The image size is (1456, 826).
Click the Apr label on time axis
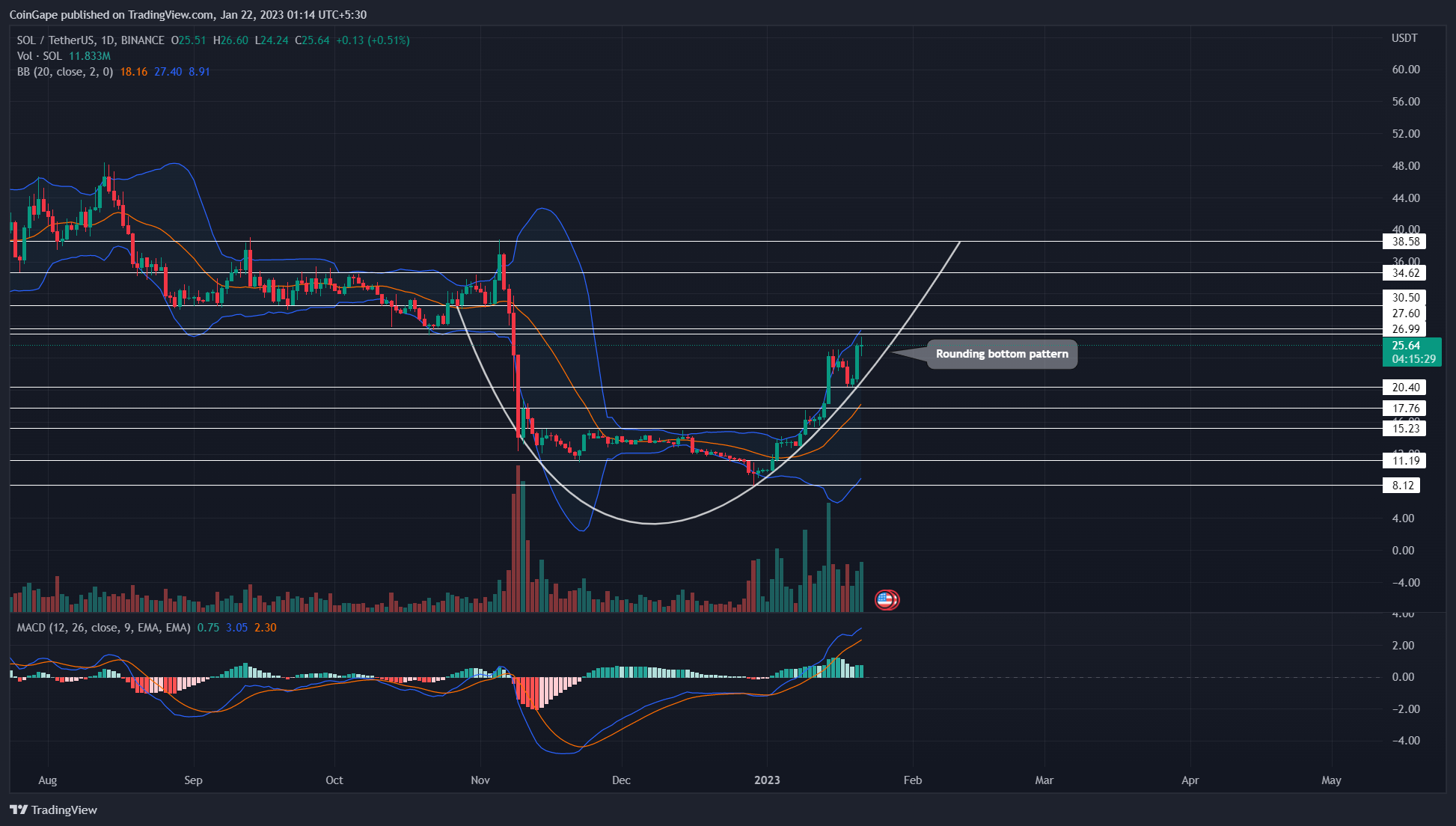coord(1190,780)
